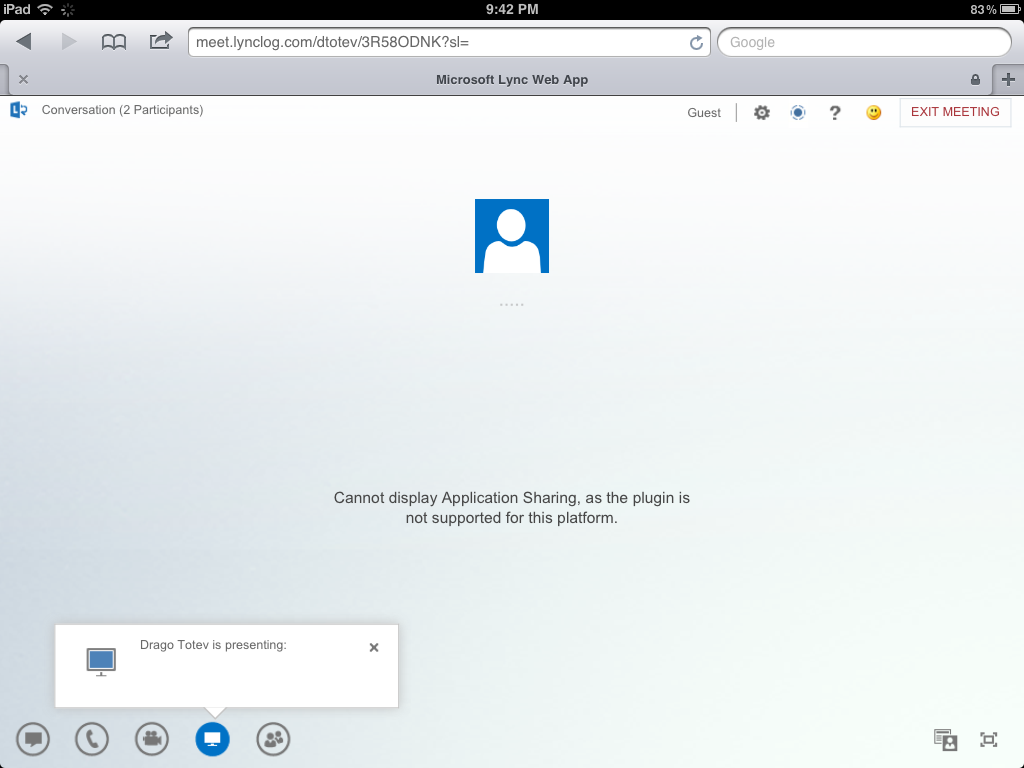Toggle the instant messaging pane
This screenshot has height=768, width=1024.
pos(32,739)
